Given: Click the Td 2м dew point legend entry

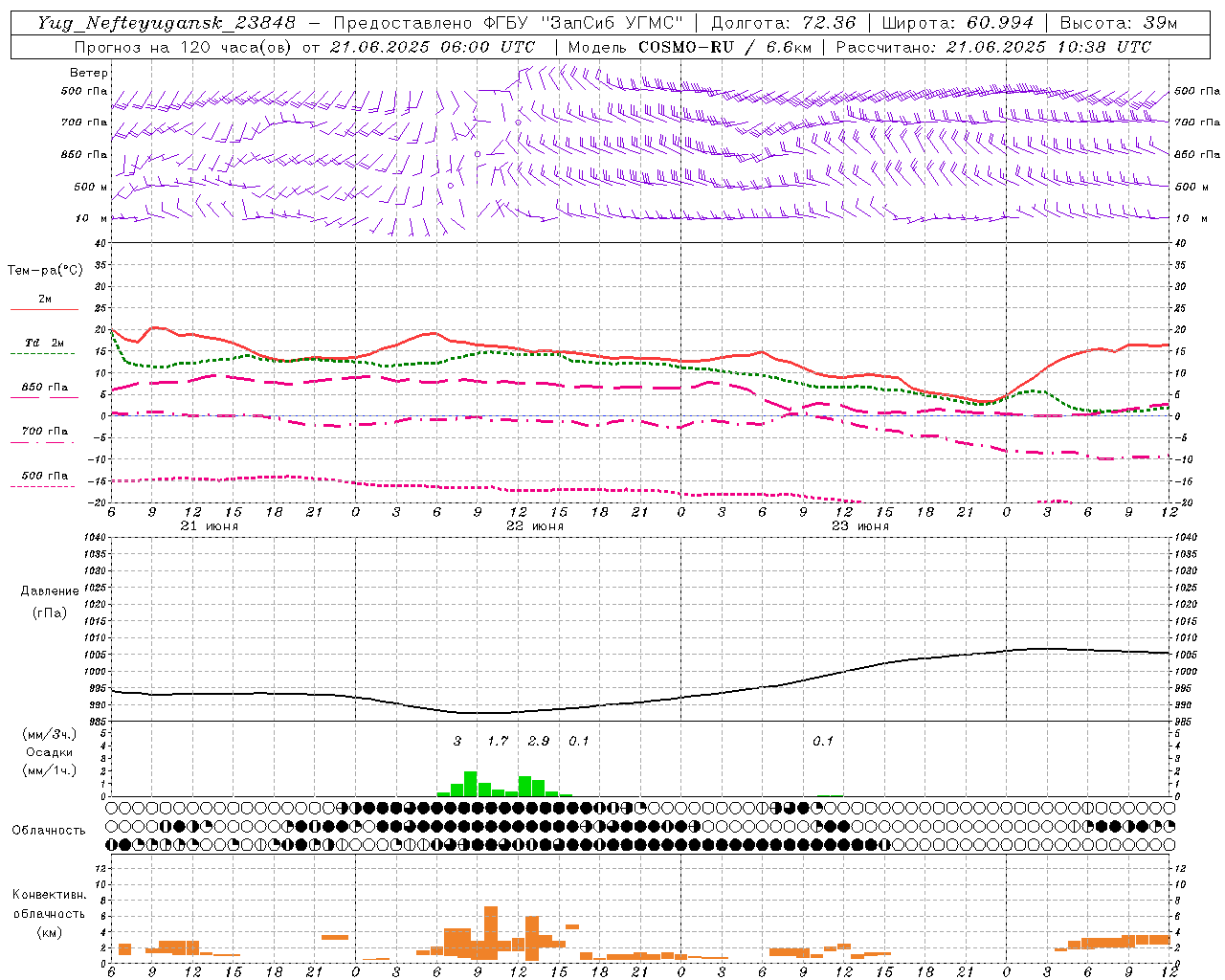Looking at the screenshot, I should pos(45,343).
